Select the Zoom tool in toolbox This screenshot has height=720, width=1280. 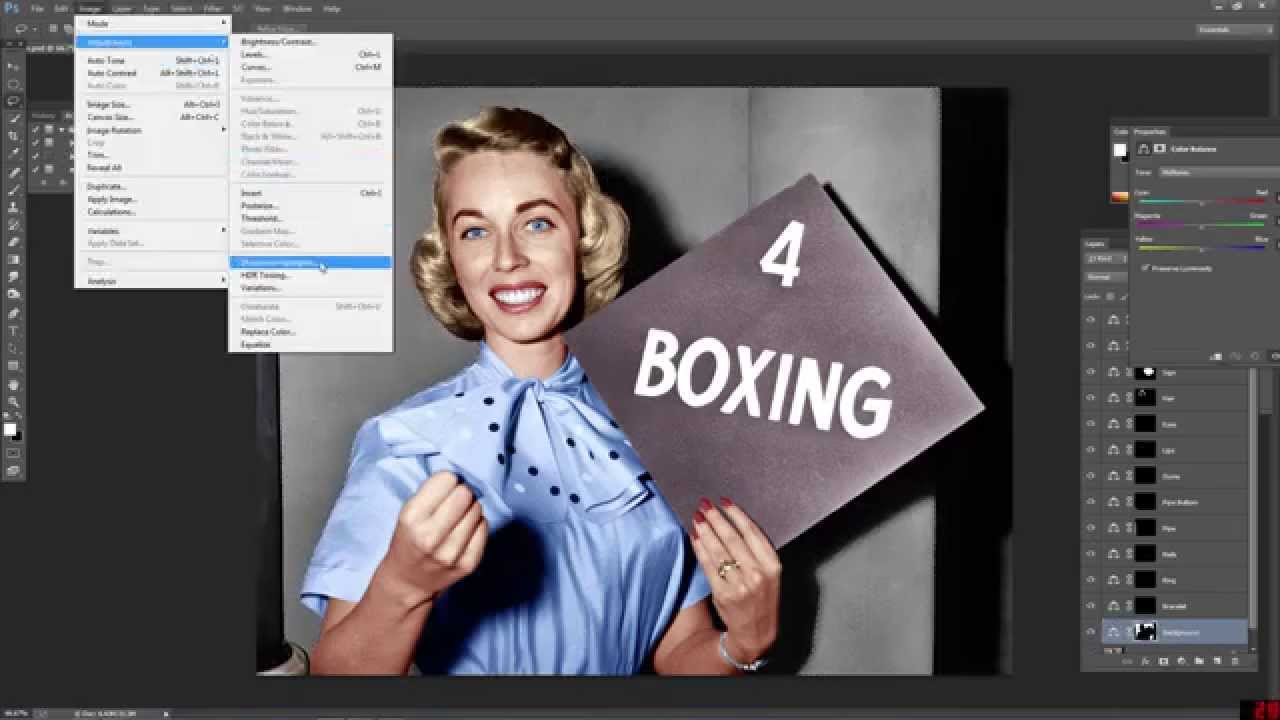(13, 402)
